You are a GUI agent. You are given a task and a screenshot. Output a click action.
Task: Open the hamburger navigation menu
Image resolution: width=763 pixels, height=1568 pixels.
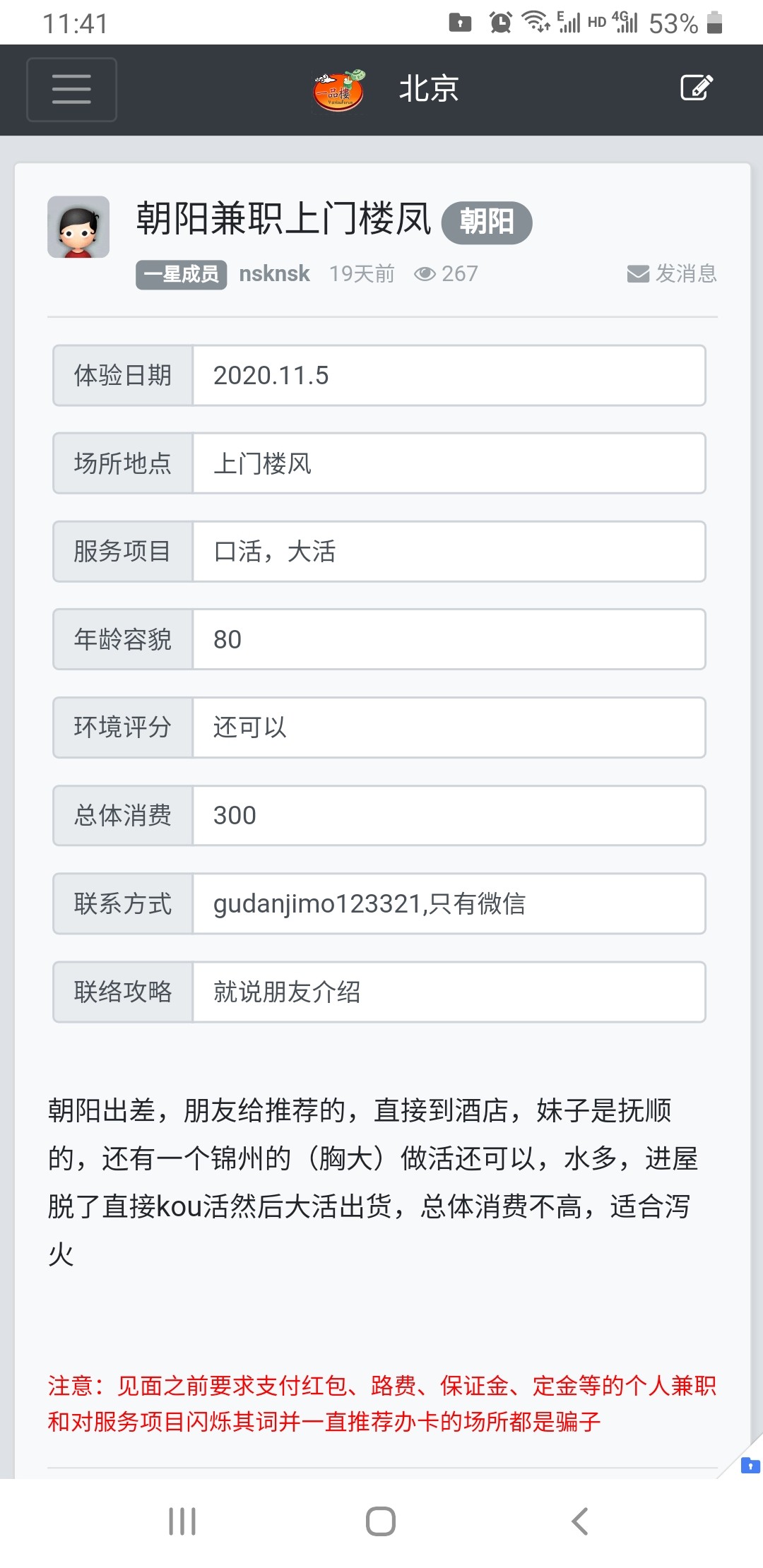coord(71,90)
